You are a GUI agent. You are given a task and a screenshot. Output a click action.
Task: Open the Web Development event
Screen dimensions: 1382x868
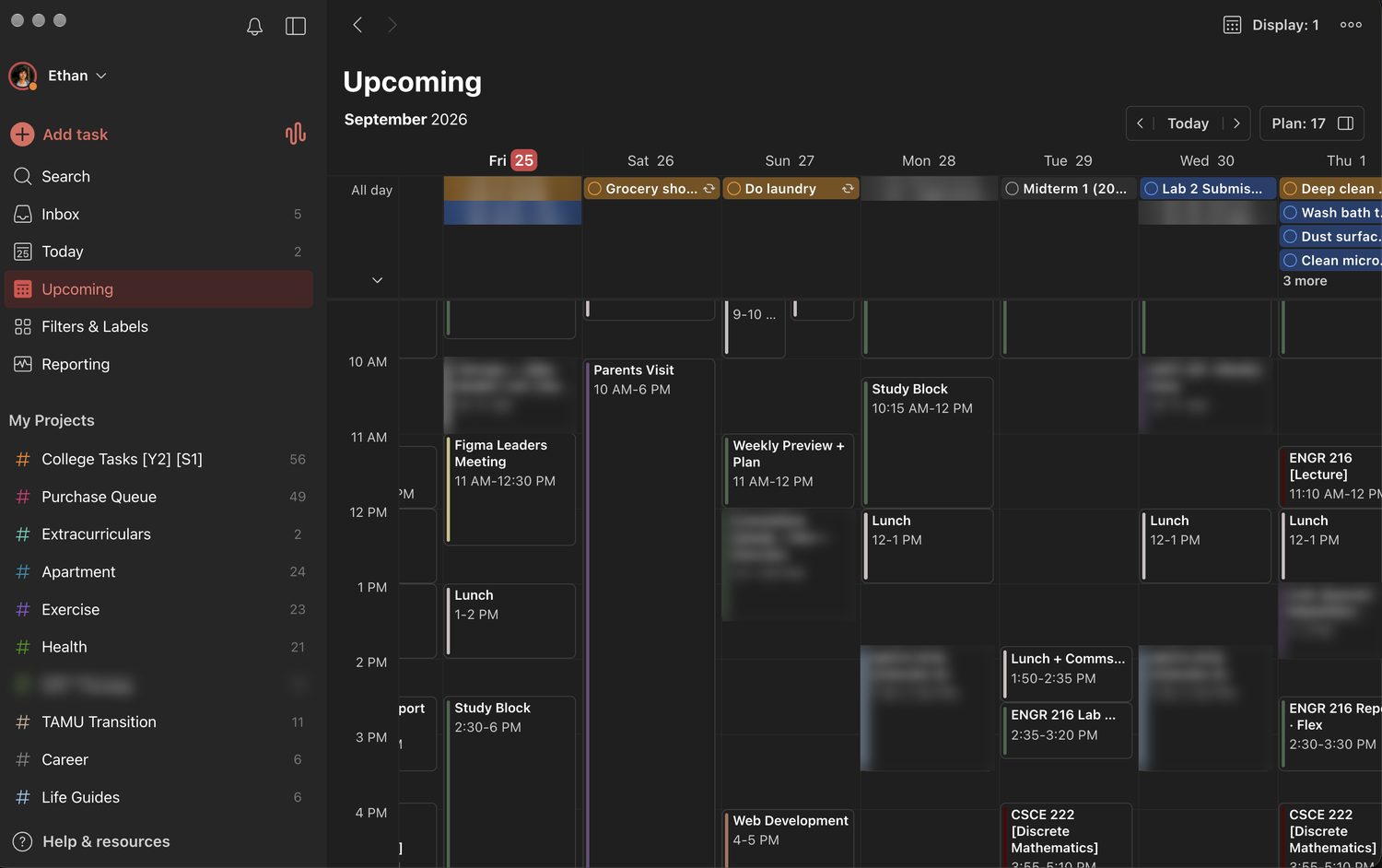[x=789, y=839]
